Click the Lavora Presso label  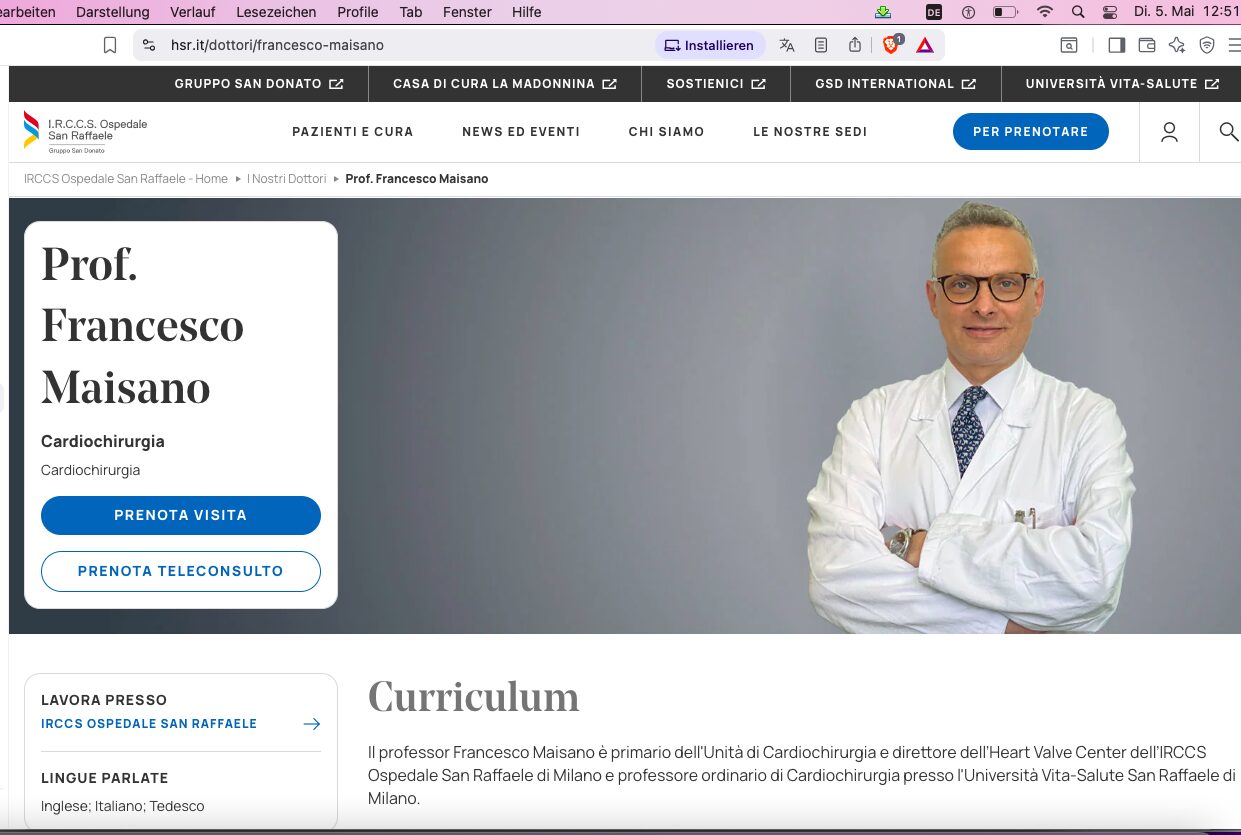coord(104,700)
